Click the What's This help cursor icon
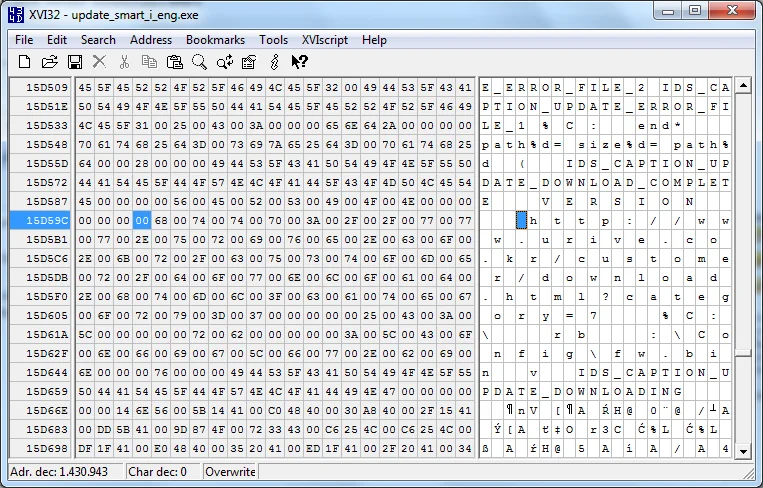This screenshot has width=763, height=488. pos(299,62)
